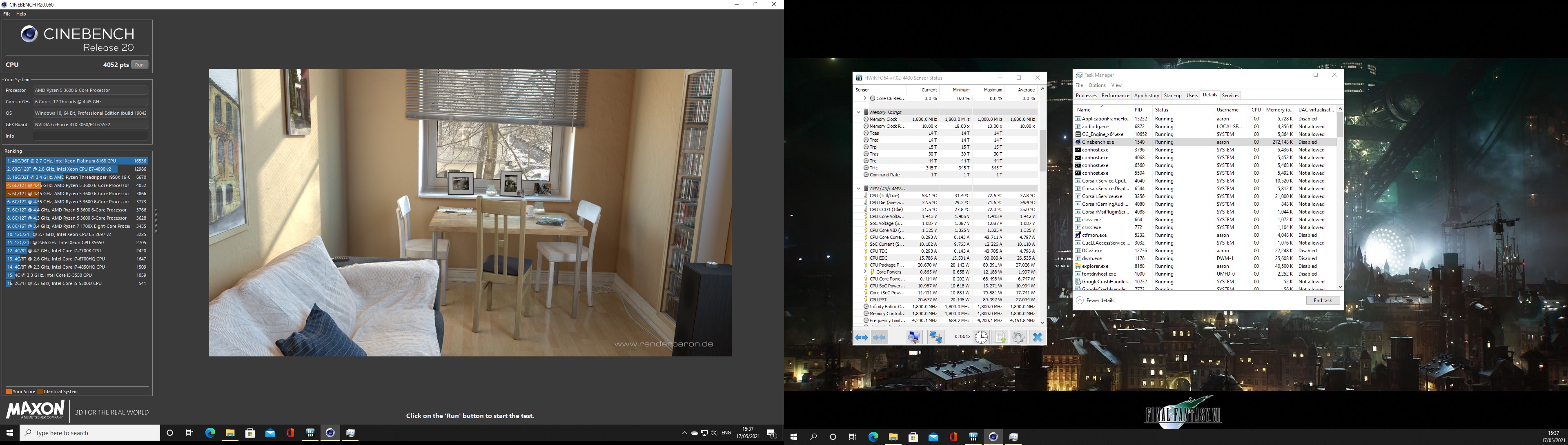
Task: Open Task View on left taskbar
Action: (190, 433)
